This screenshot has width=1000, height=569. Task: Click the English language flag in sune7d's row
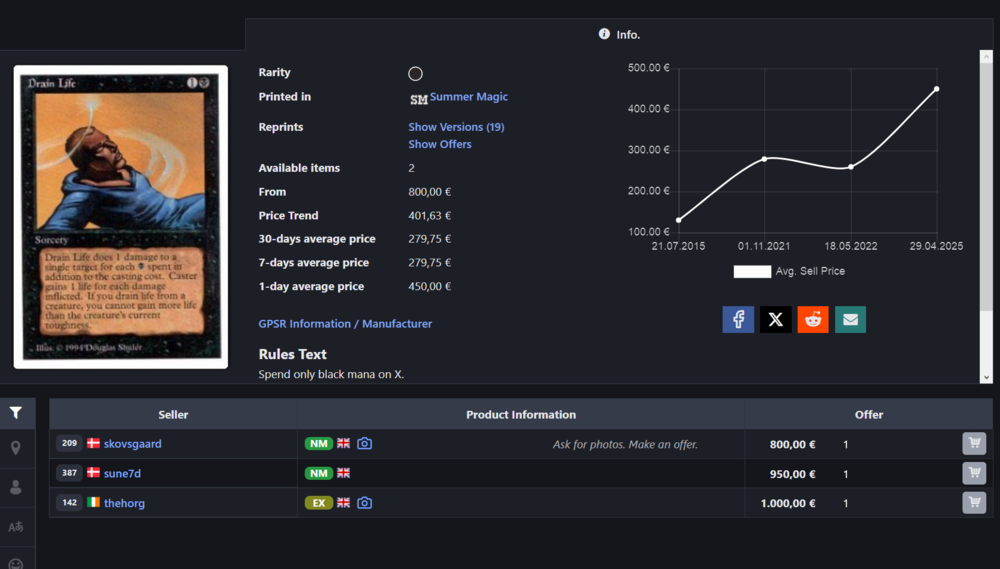point(344,473)
